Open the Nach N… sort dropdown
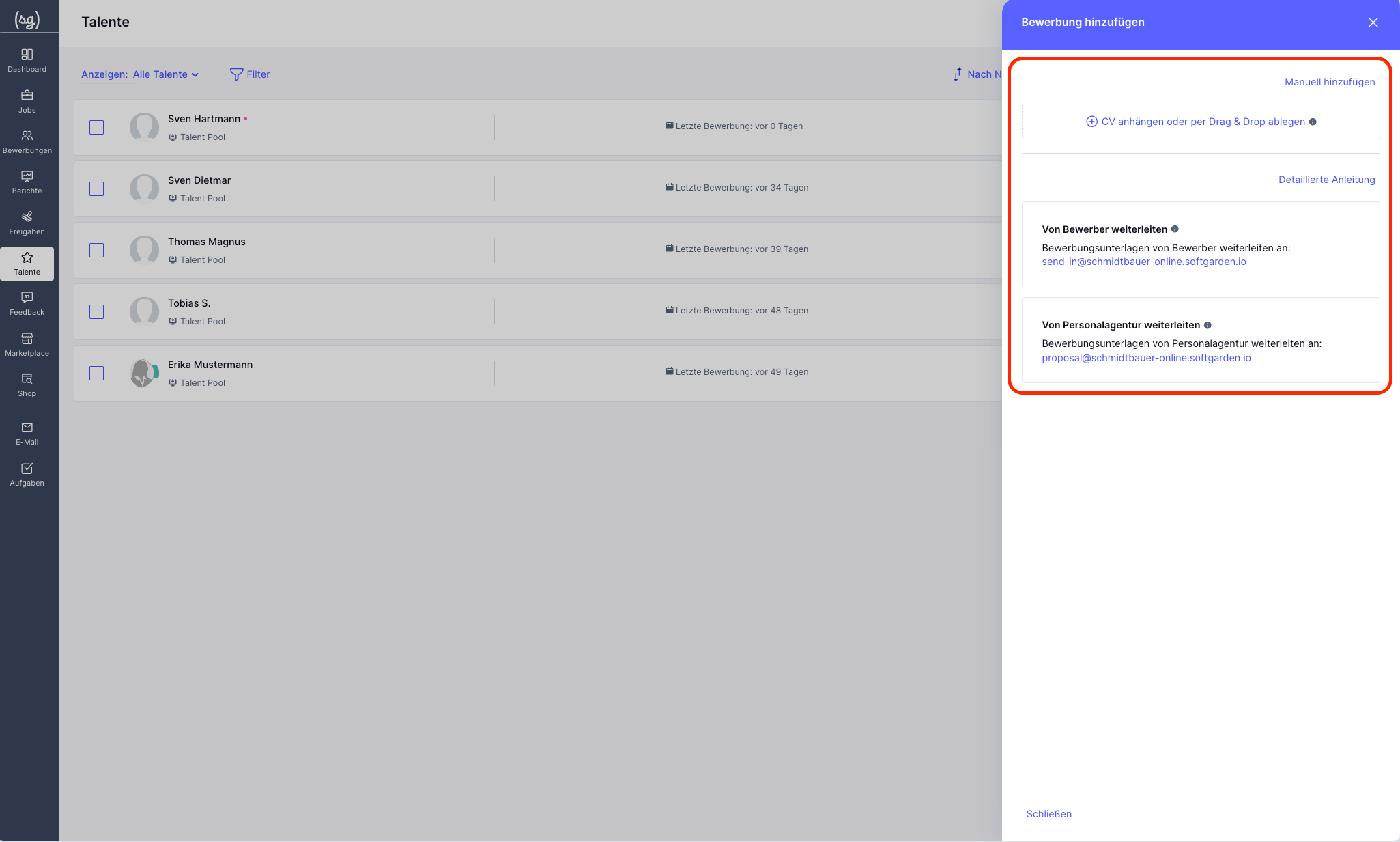 click(x=984, y=74)
